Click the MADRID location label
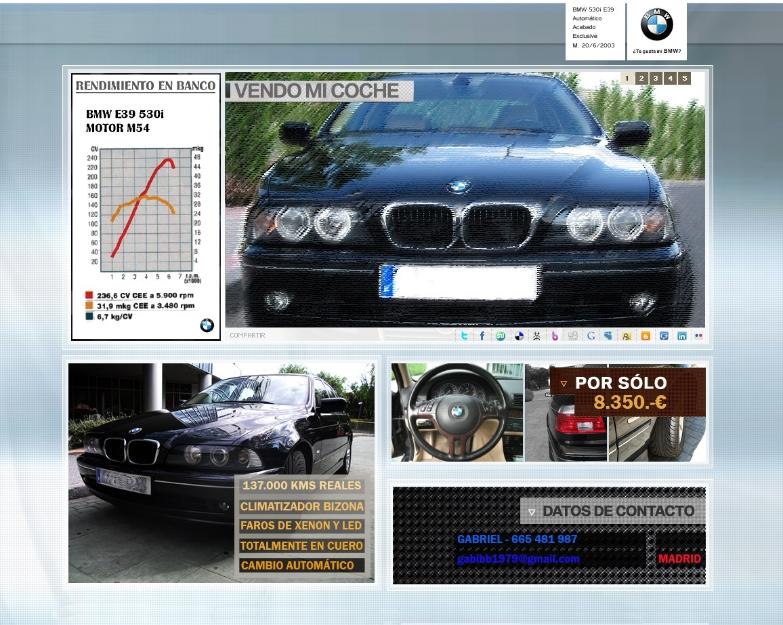The image size is (783, 625). tap(680, 559)
